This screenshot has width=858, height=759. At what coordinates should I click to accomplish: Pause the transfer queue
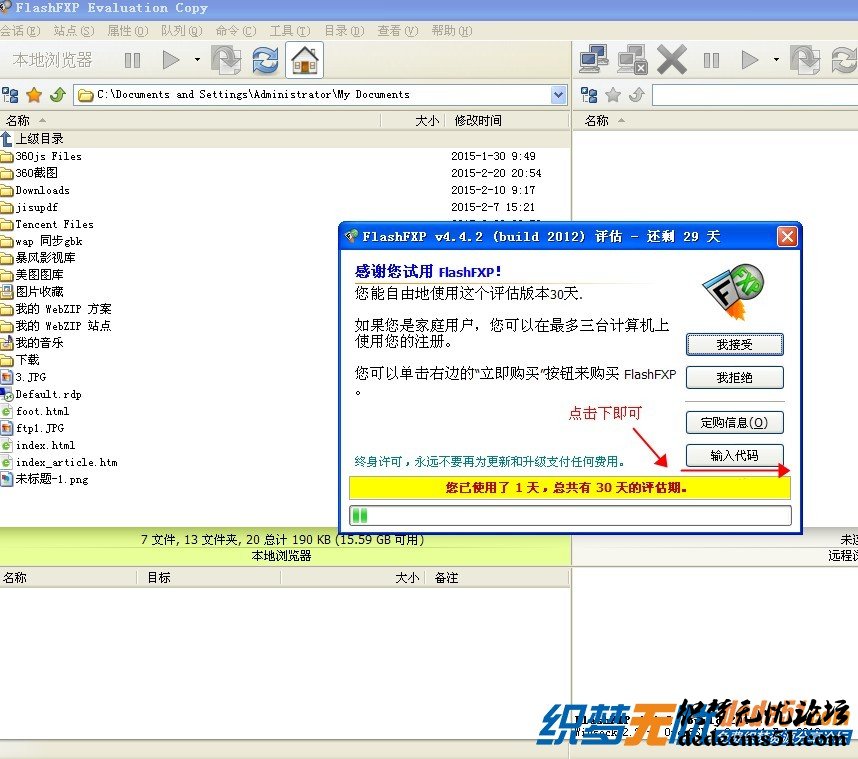132,60
